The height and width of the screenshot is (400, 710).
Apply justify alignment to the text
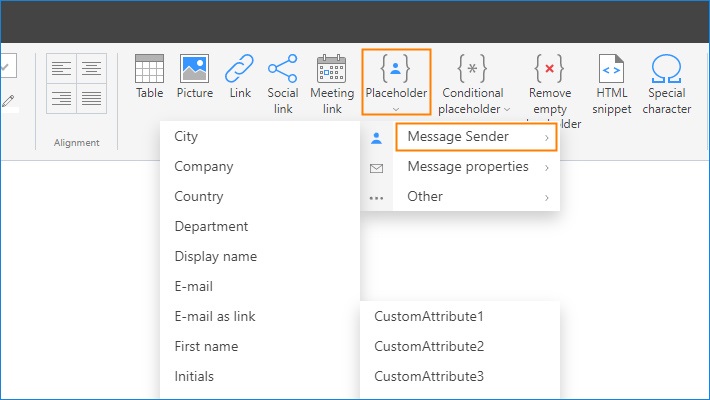pos(92,98)
